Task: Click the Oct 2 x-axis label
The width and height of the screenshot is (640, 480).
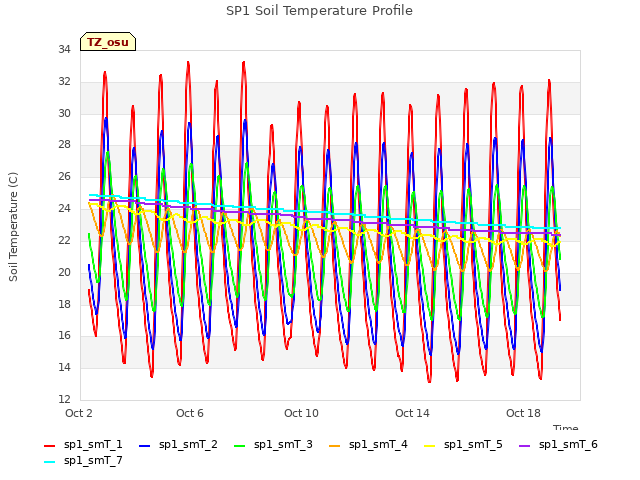Action: [79, 413]
